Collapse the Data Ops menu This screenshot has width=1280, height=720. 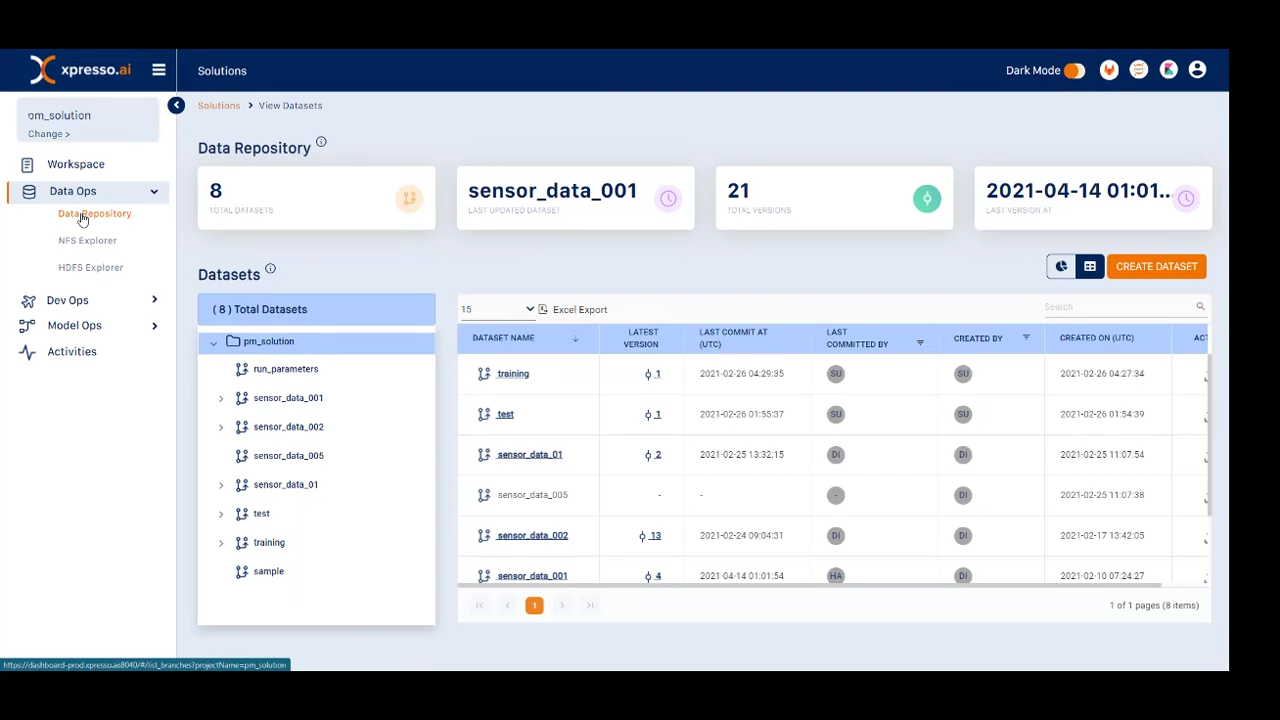(154, 191)
